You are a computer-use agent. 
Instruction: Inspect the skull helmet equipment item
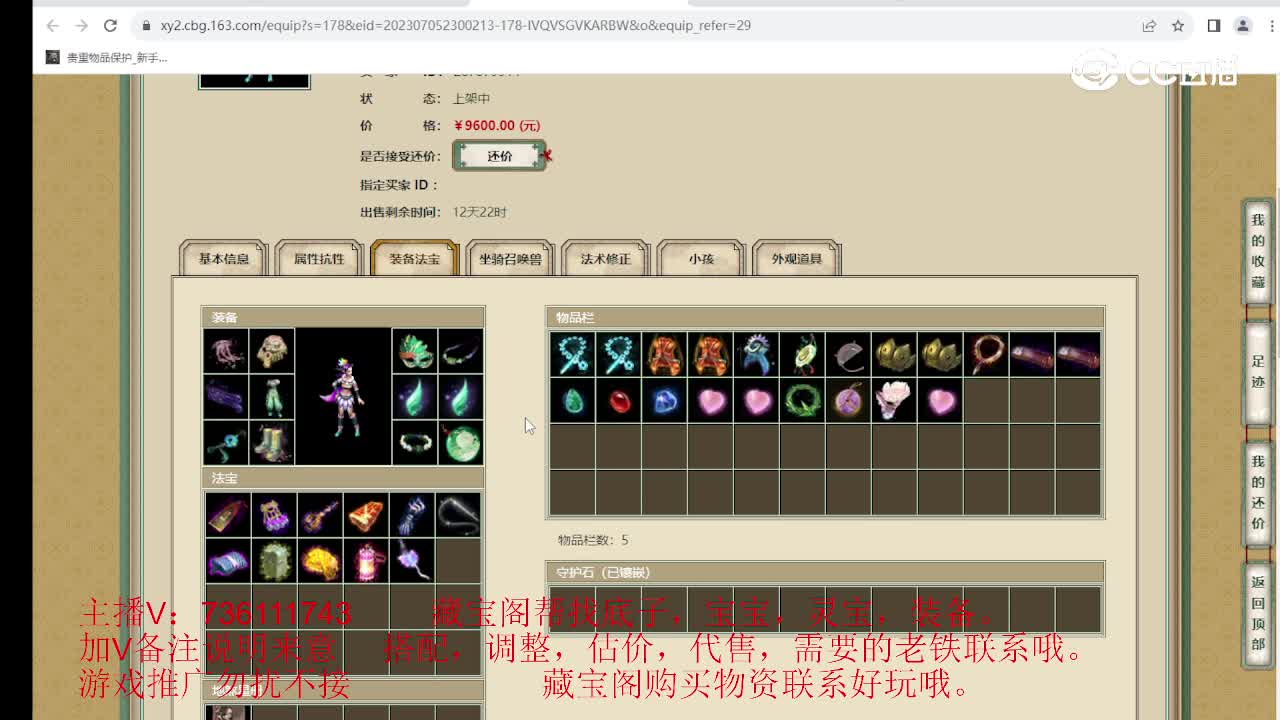pyautogui.click(x=272, y=351)
